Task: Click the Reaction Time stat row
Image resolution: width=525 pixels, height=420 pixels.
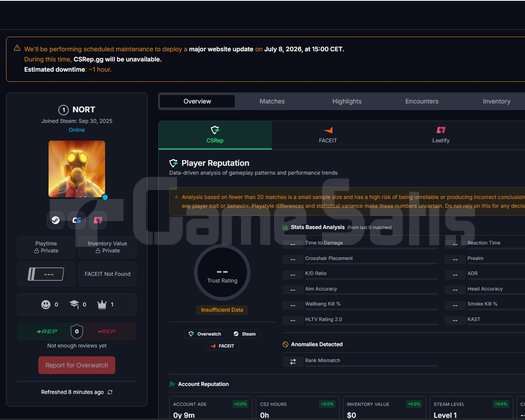Action: [x=485, y=243]
